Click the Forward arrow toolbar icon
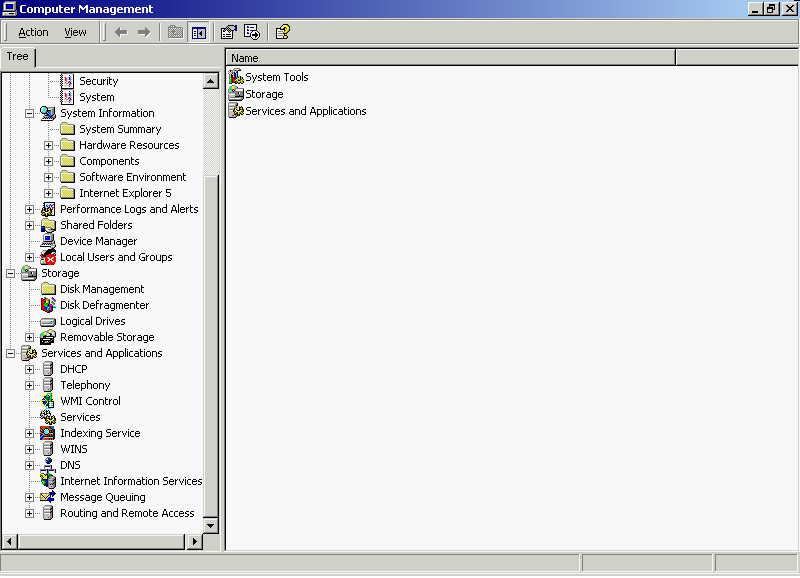800x578 pixels. click(x=144, y=32)
